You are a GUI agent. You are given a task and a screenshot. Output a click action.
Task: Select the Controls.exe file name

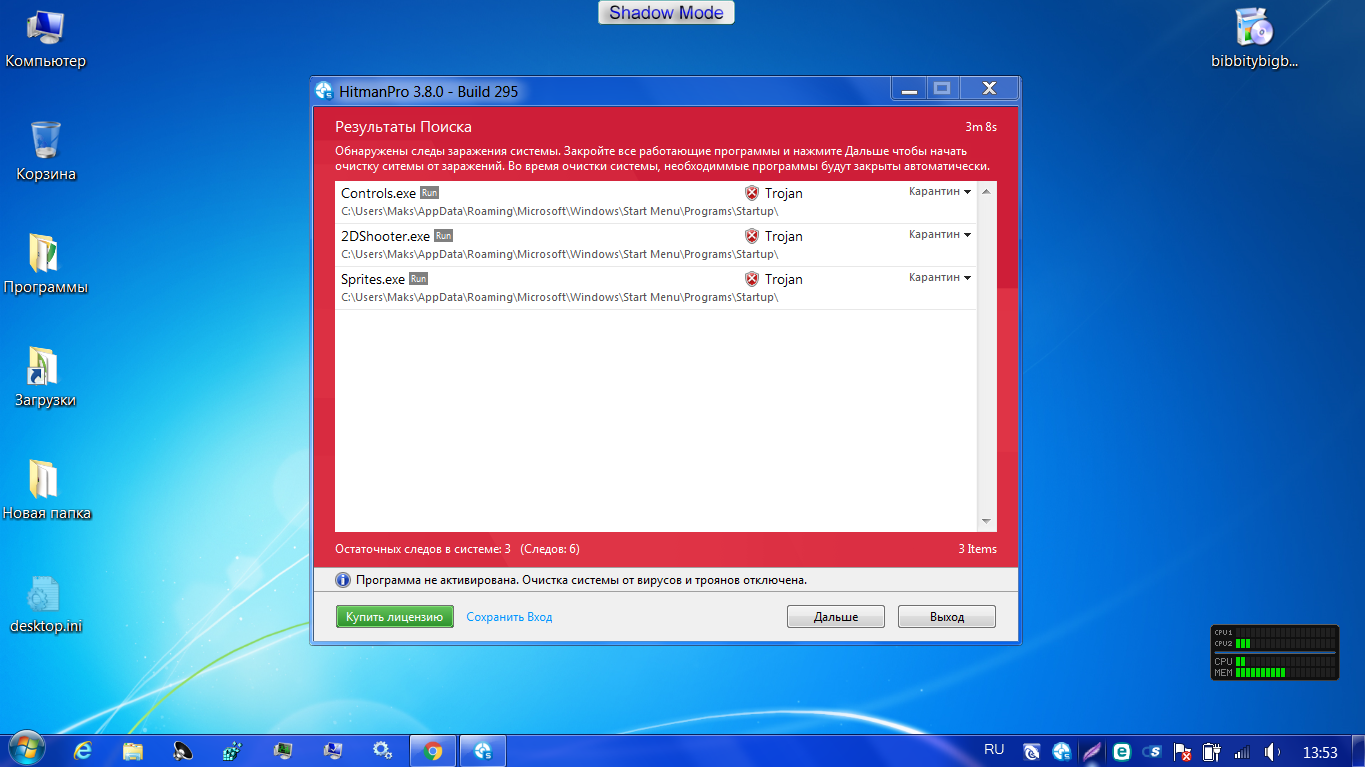[x=378, y=193]
